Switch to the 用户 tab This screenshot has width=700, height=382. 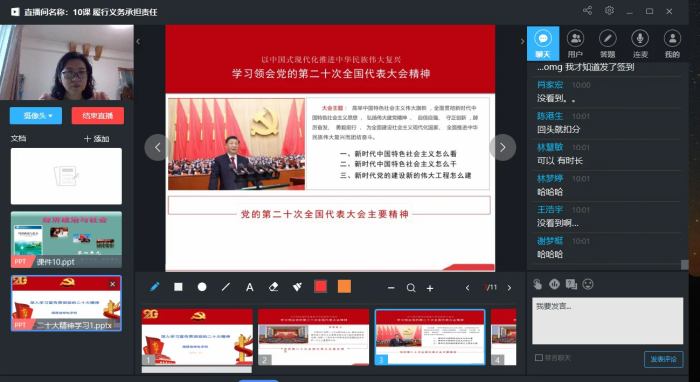pos(575,43)
